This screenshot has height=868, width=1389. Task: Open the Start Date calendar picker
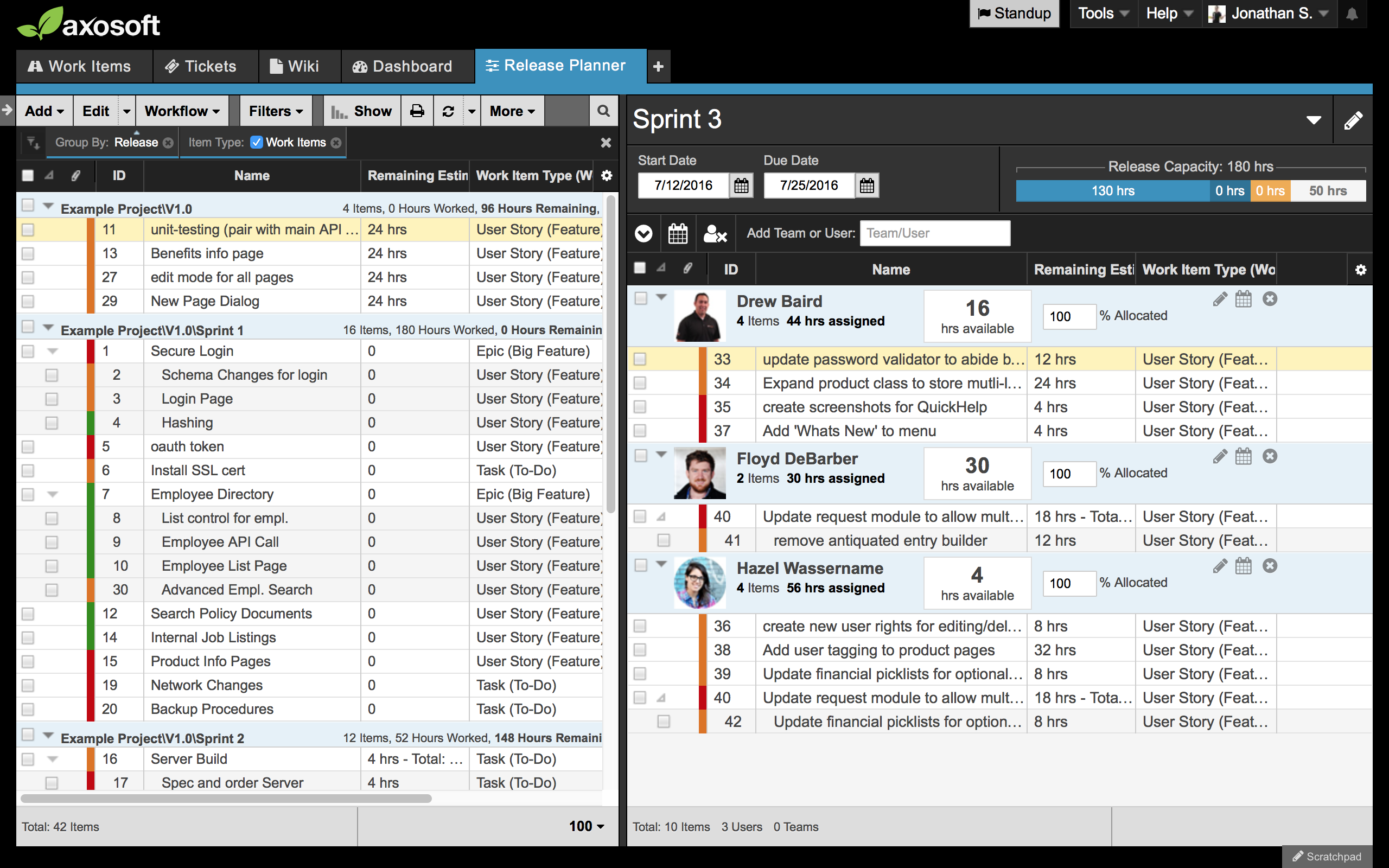[741, 186]
